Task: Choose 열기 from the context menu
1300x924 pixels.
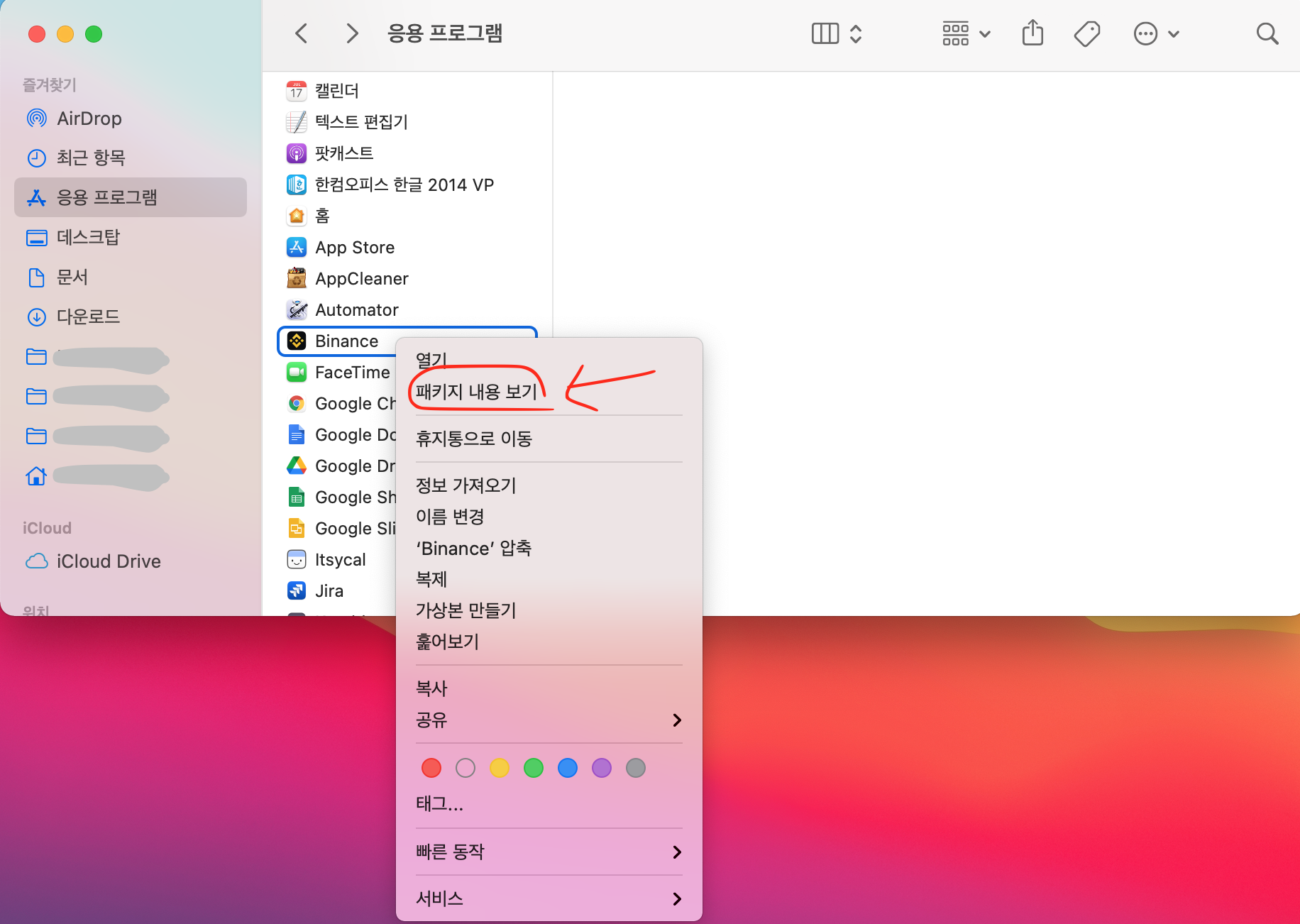Action: (x=549, y=361)
